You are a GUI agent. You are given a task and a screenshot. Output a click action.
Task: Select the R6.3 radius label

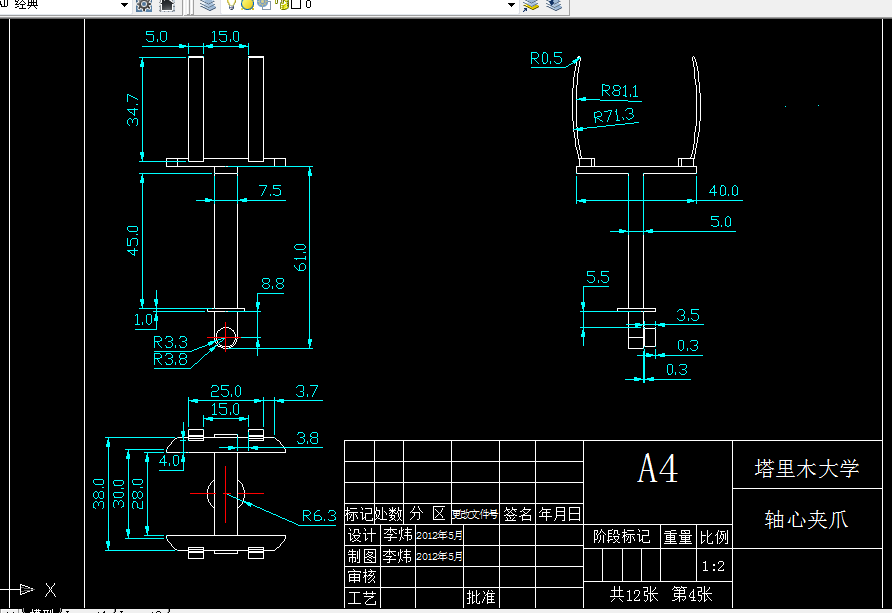coord(319,516)
